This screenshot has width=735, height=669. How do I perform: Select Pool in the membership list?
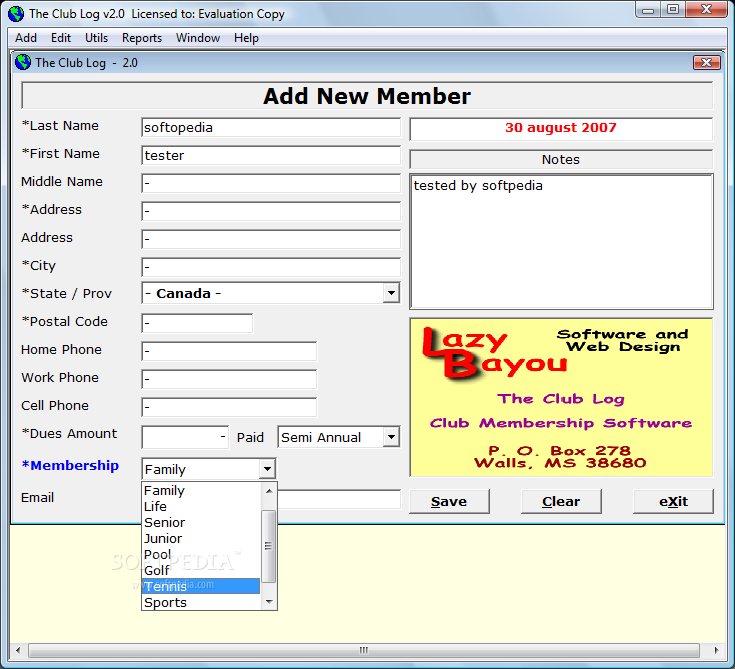point(201,555)
